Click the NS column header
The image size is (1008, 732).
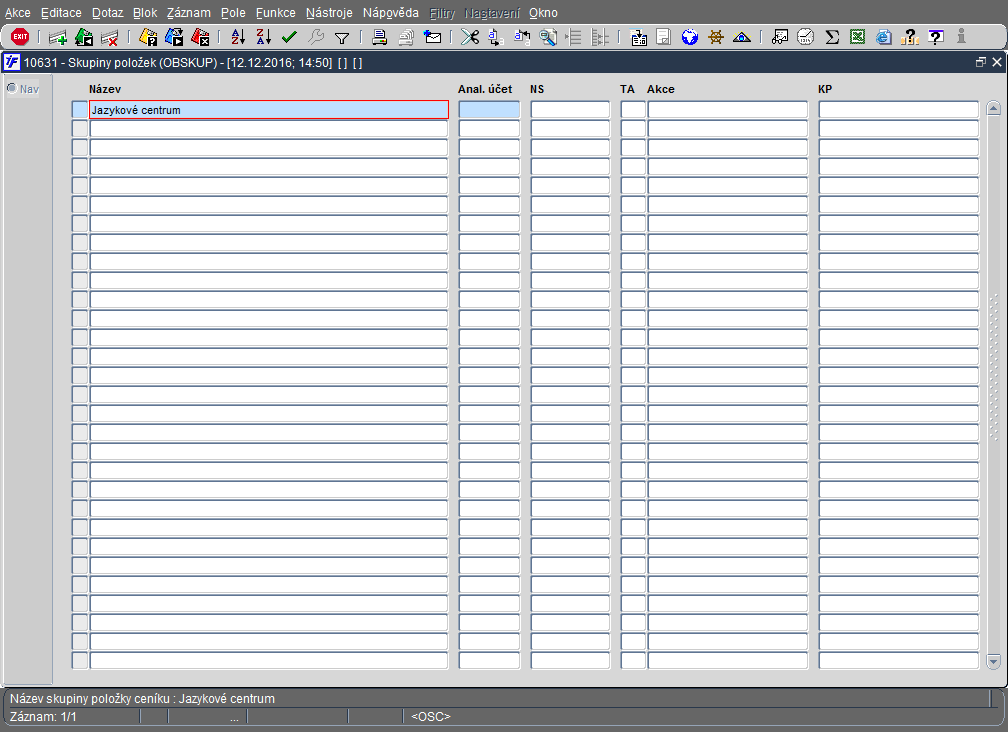537,89
